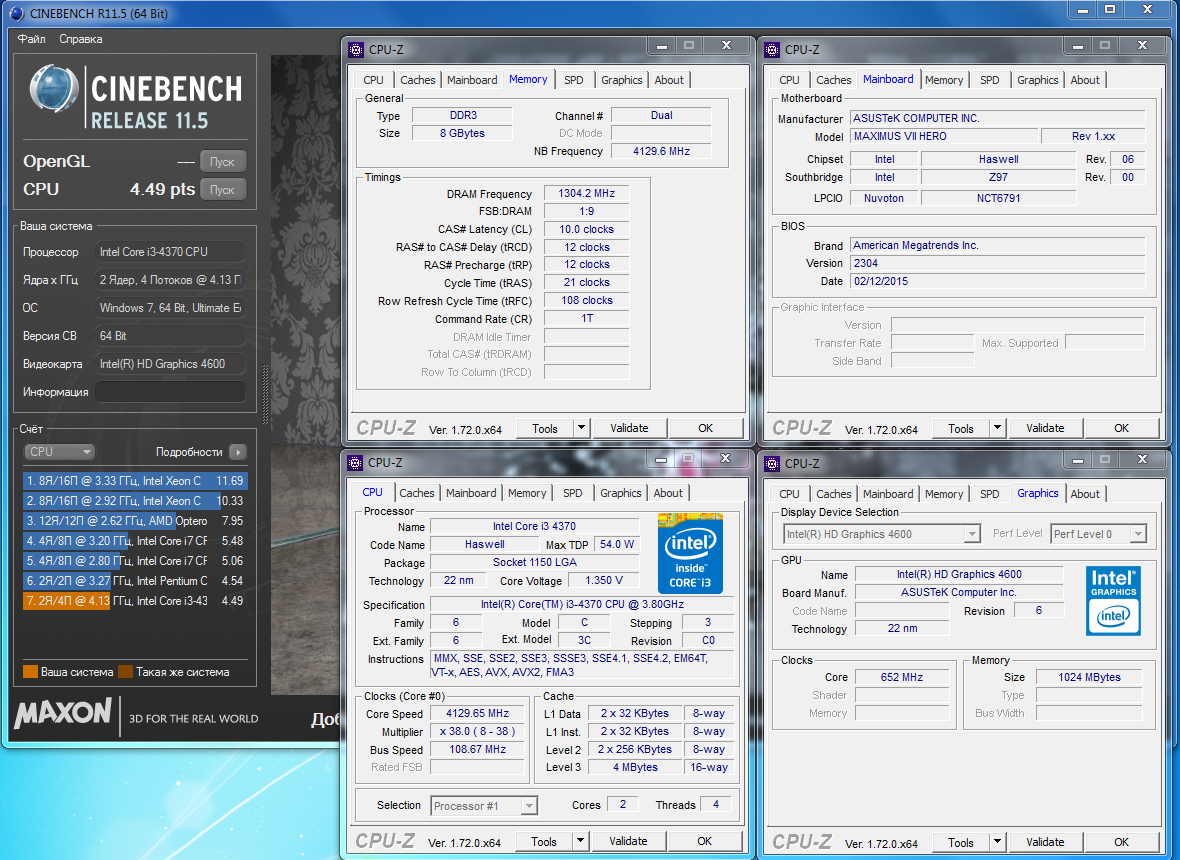The height and width of the screenshot is (860, 1180).
Task: Open Tools dropdown arrow in Mainboard window
Action: click(997, 428)
